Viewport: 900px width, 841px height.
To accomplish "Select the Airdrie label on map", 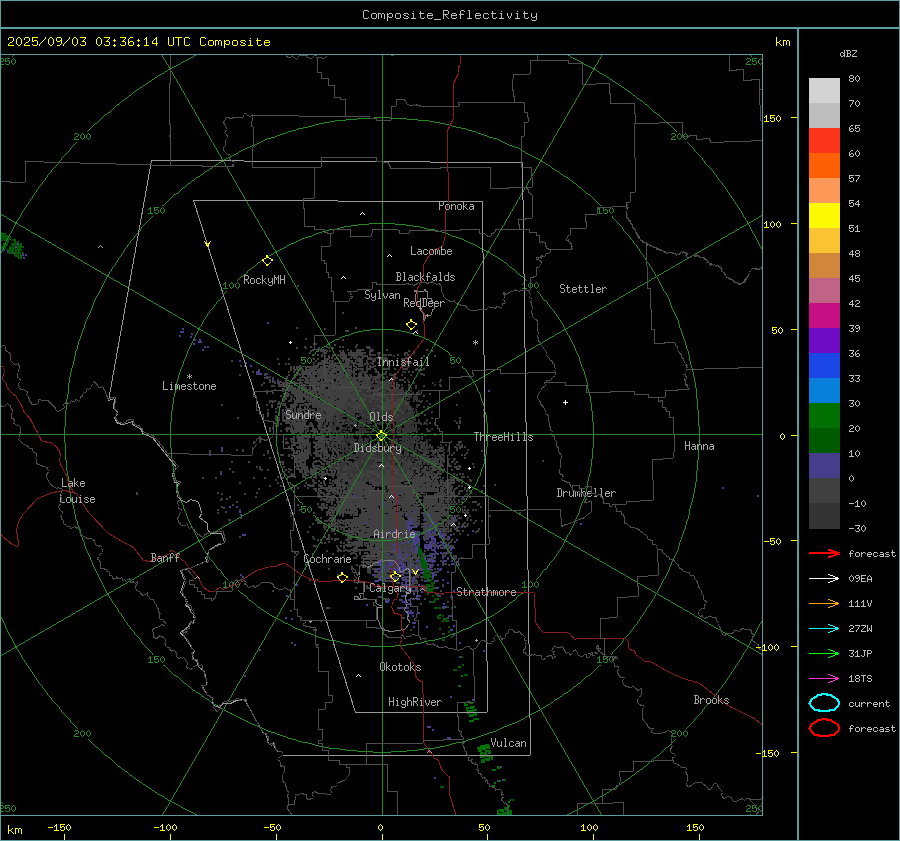I will 394,534.
